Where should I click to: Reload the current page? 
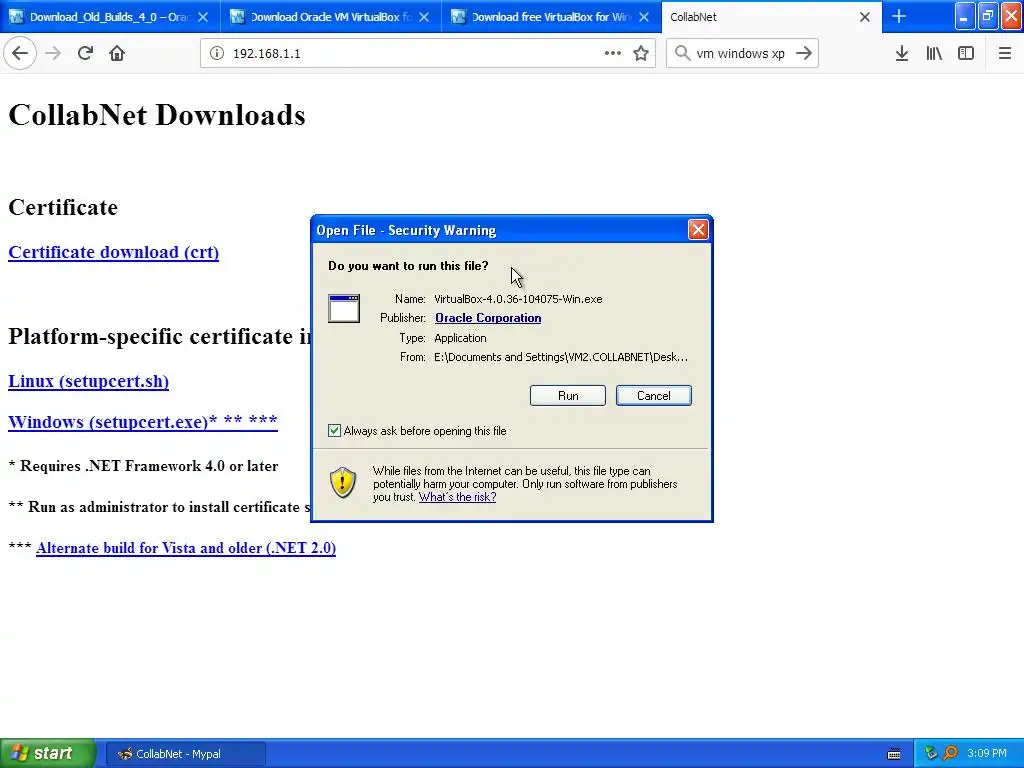[x=85, y=53]
